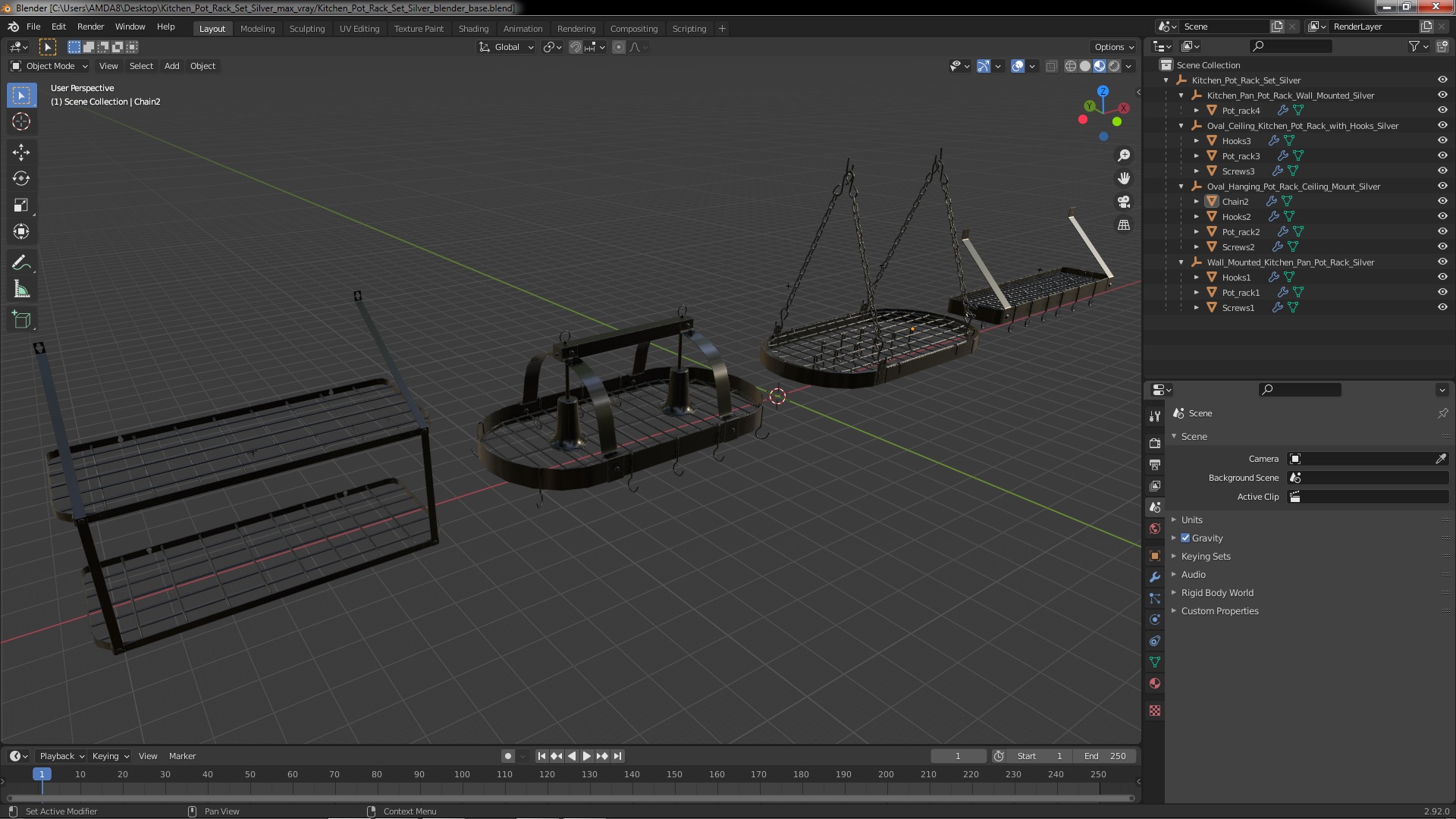
Task: Click the End frame field
Action: pos(1104,756)
